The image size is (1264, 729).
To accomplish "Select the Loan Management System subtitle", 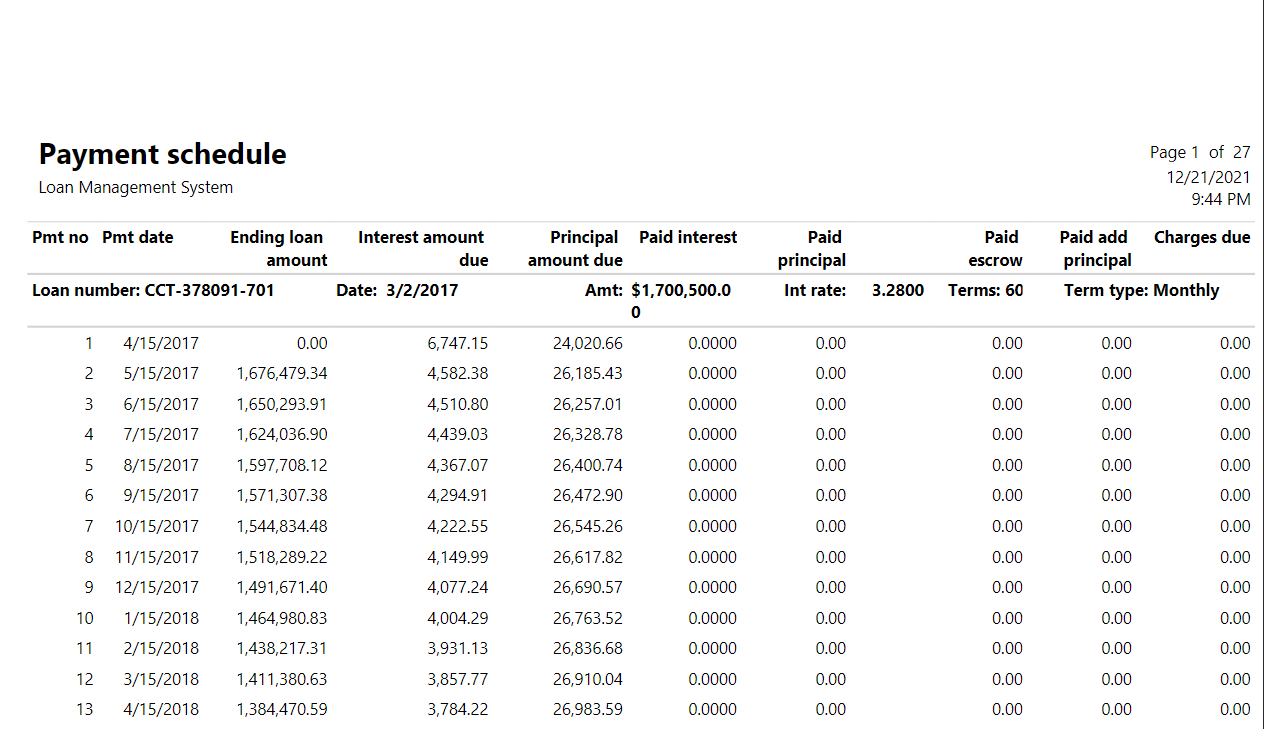I will 135,187.
